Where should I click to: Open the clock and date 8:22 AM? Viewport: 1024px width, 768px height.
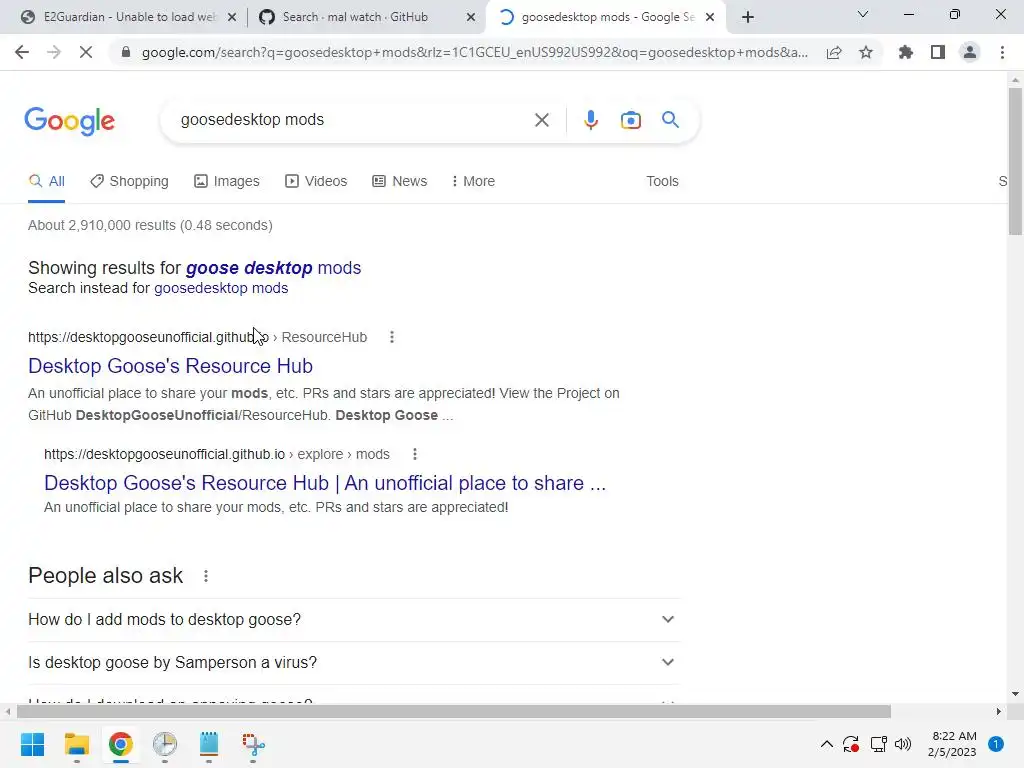[953, 744]
